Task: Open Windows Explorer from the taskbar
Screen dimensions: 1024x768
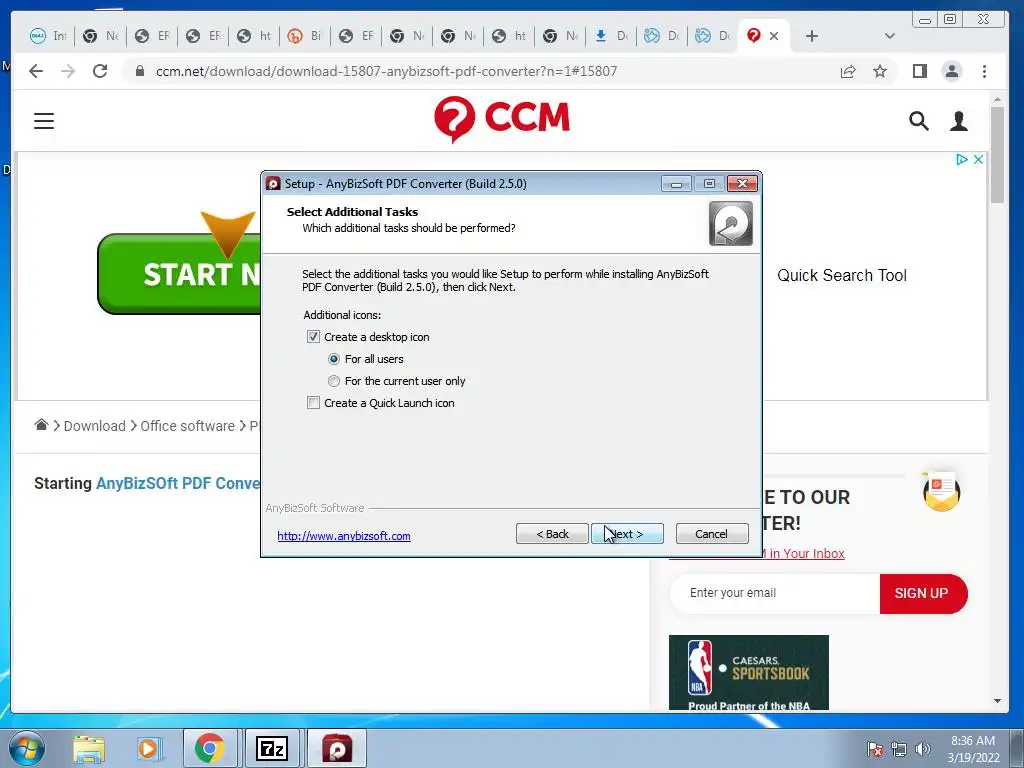Action: click(x=89, y=748)
